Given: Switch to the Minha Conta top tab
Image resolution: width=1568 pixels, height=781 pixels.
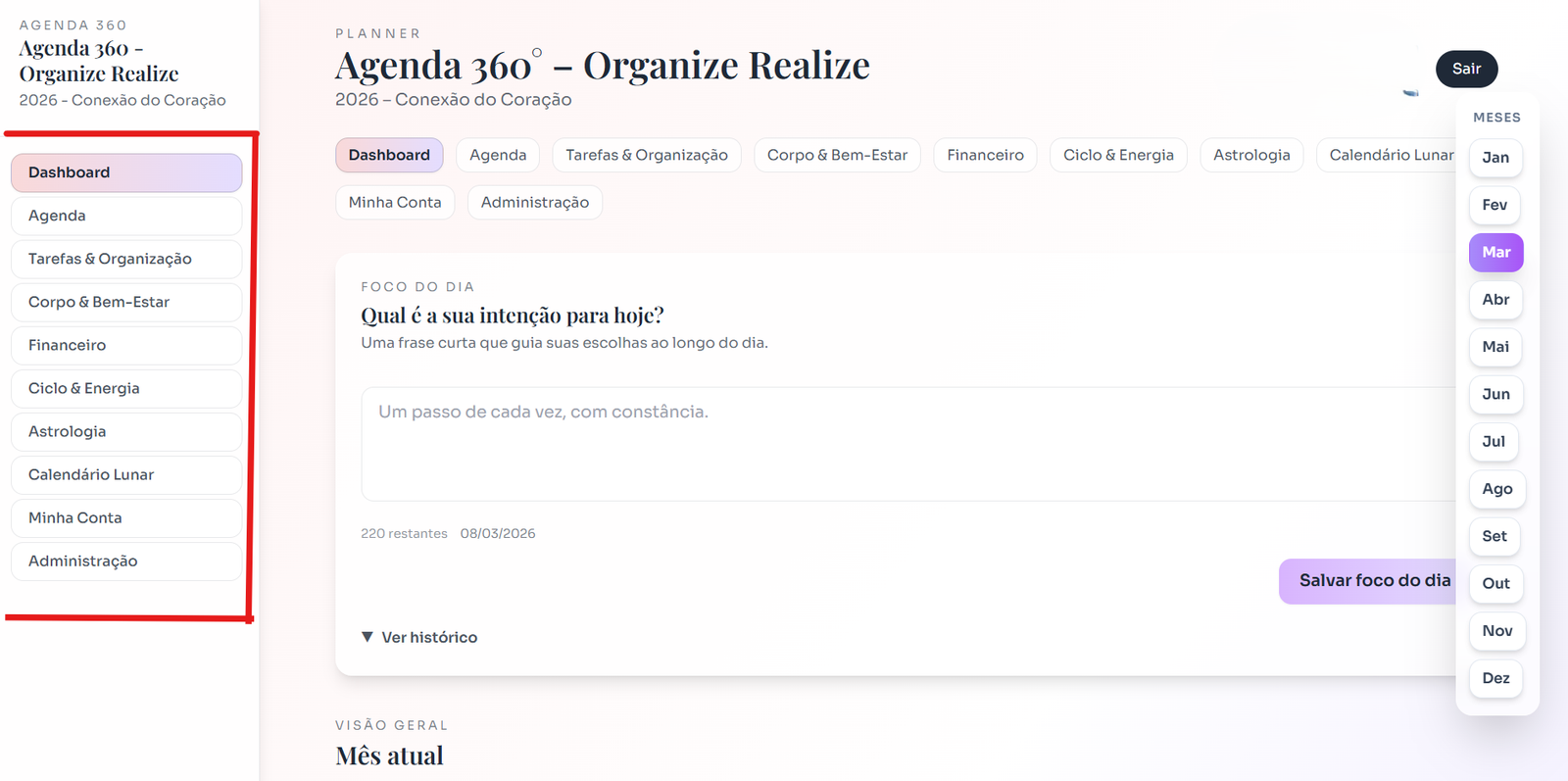Looking at the screenshot, I should pos(395,202).
